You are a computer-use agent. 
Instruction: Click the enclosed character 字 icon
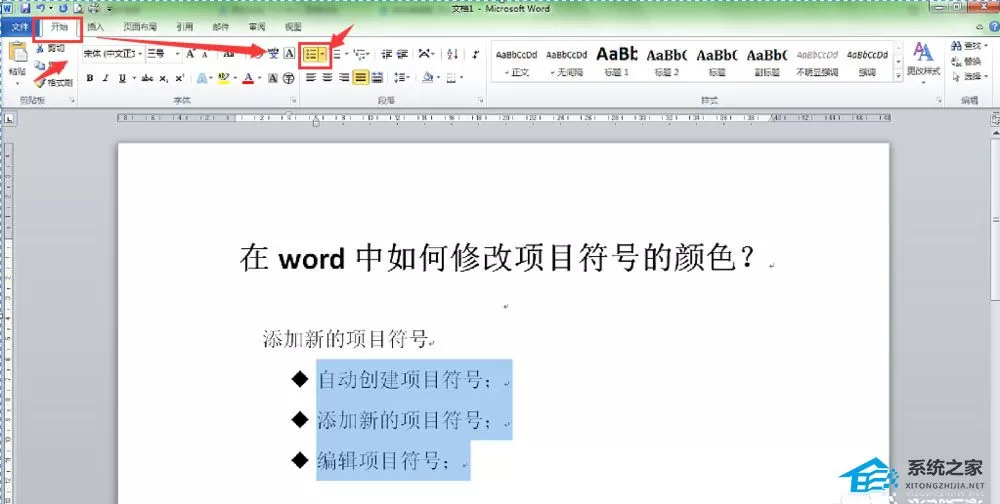pos(288,78)
